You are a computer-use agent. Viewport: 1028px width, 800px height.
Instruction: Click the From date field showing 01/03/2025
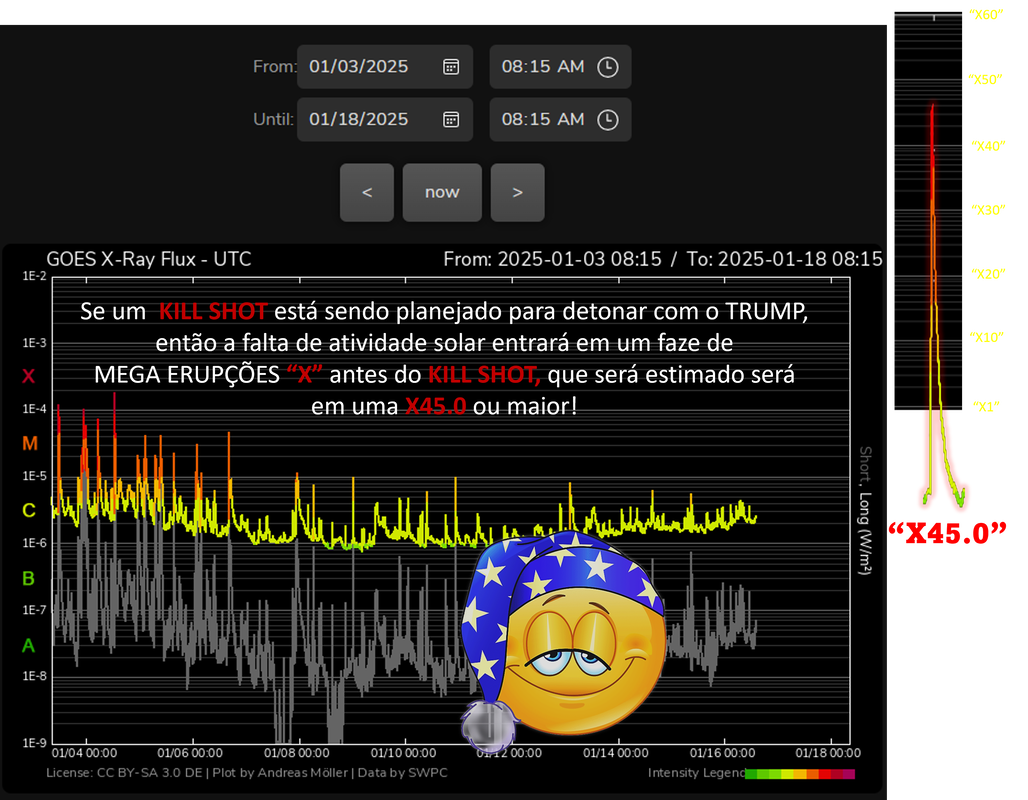[385, 67]
